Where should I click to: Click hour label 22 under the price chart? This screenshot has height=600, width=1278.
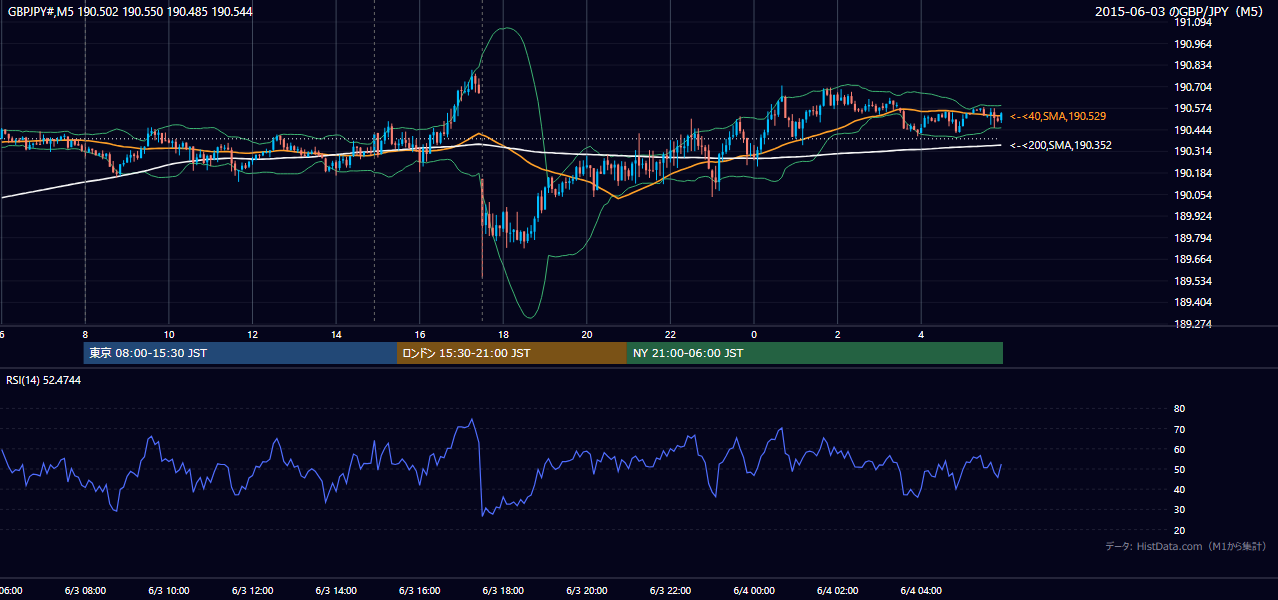(670, 334)
